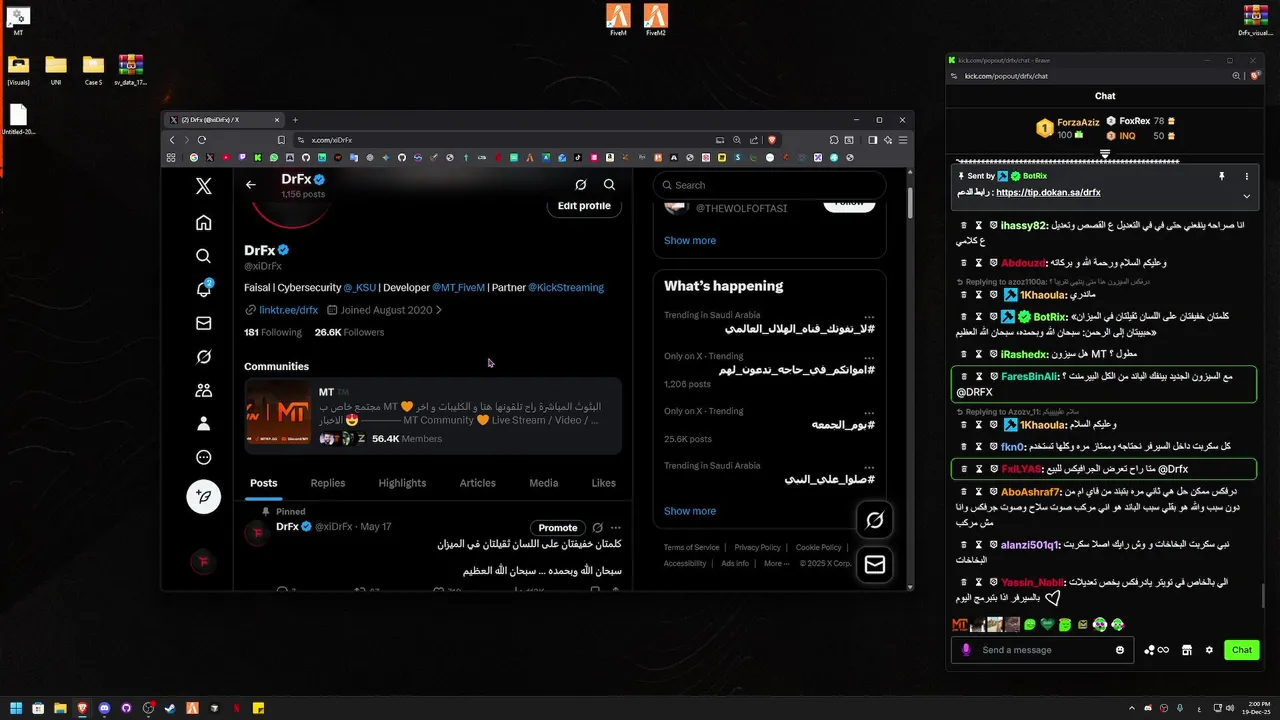Click Grok icon on the pinned post
The image size is (1280, 720).
point(597,527)
